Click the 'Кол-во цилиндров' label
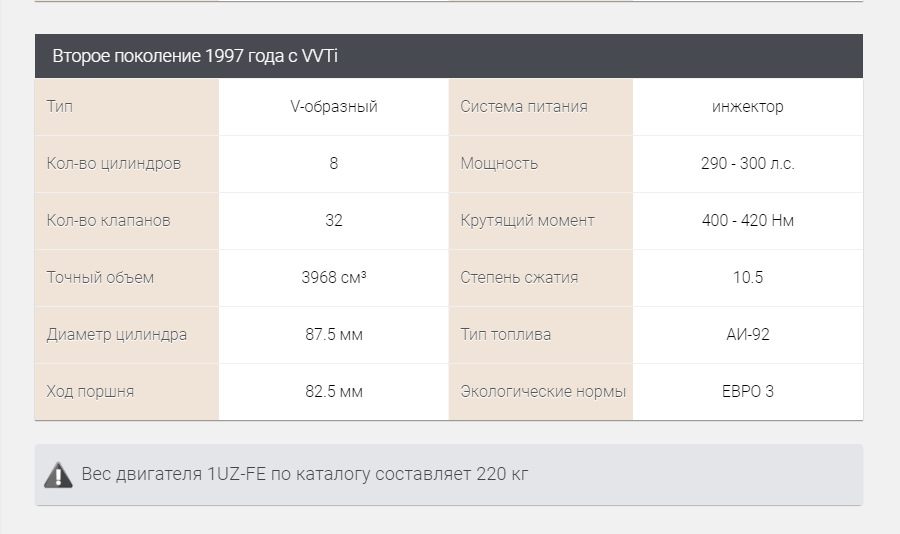Screen dimensions: 900x534 pos(114,164)
